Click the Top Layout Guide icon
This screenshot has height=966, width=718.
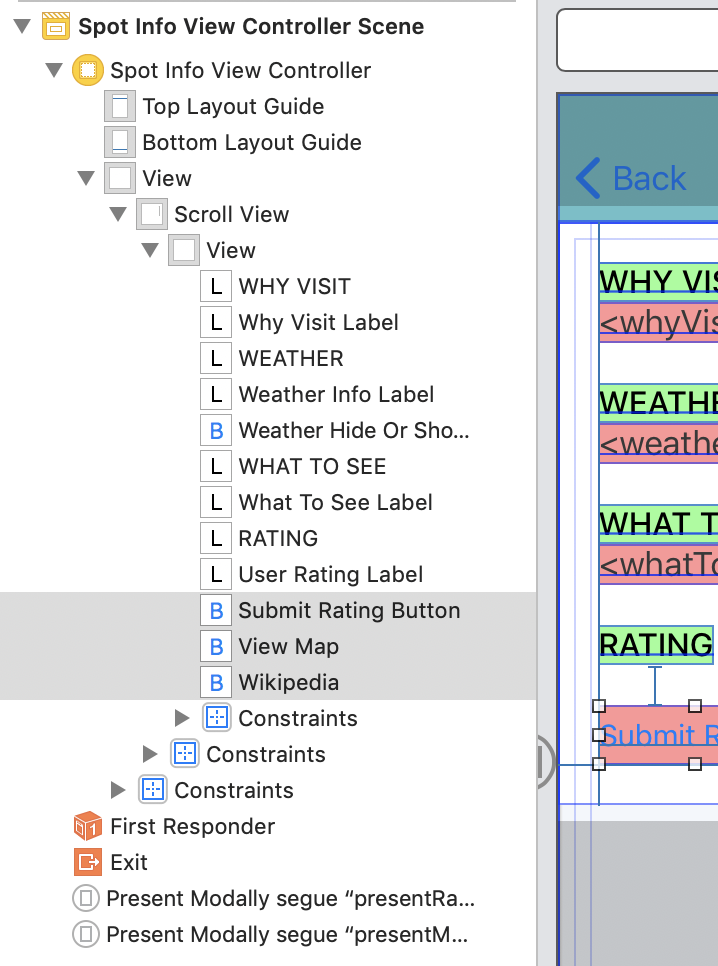(x=120, y=106)
